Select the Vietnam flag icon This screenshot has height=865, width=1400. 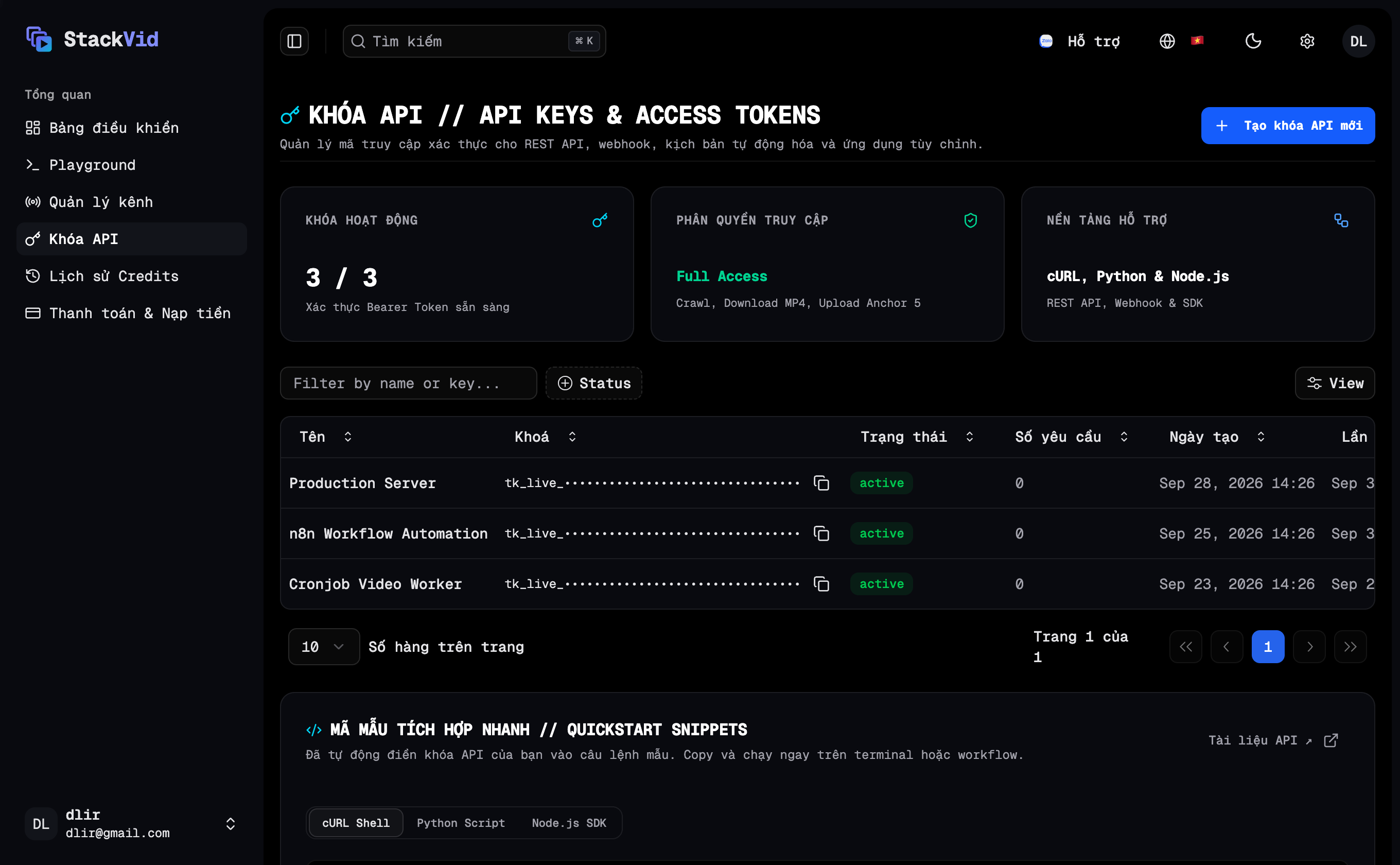pos(1198,41)
